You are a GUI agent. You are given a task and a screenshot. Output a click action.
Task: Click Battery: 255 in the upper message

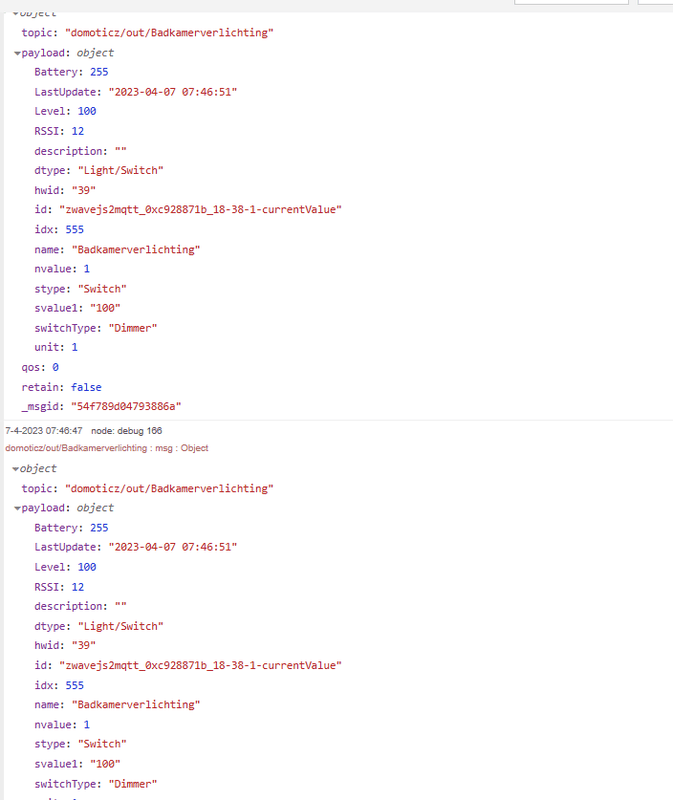click(71, 72)
